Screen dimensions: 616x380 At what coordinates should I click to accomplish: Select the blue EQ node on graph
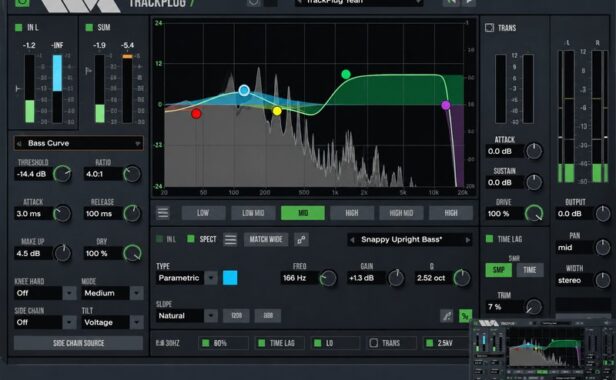[244, 90]
